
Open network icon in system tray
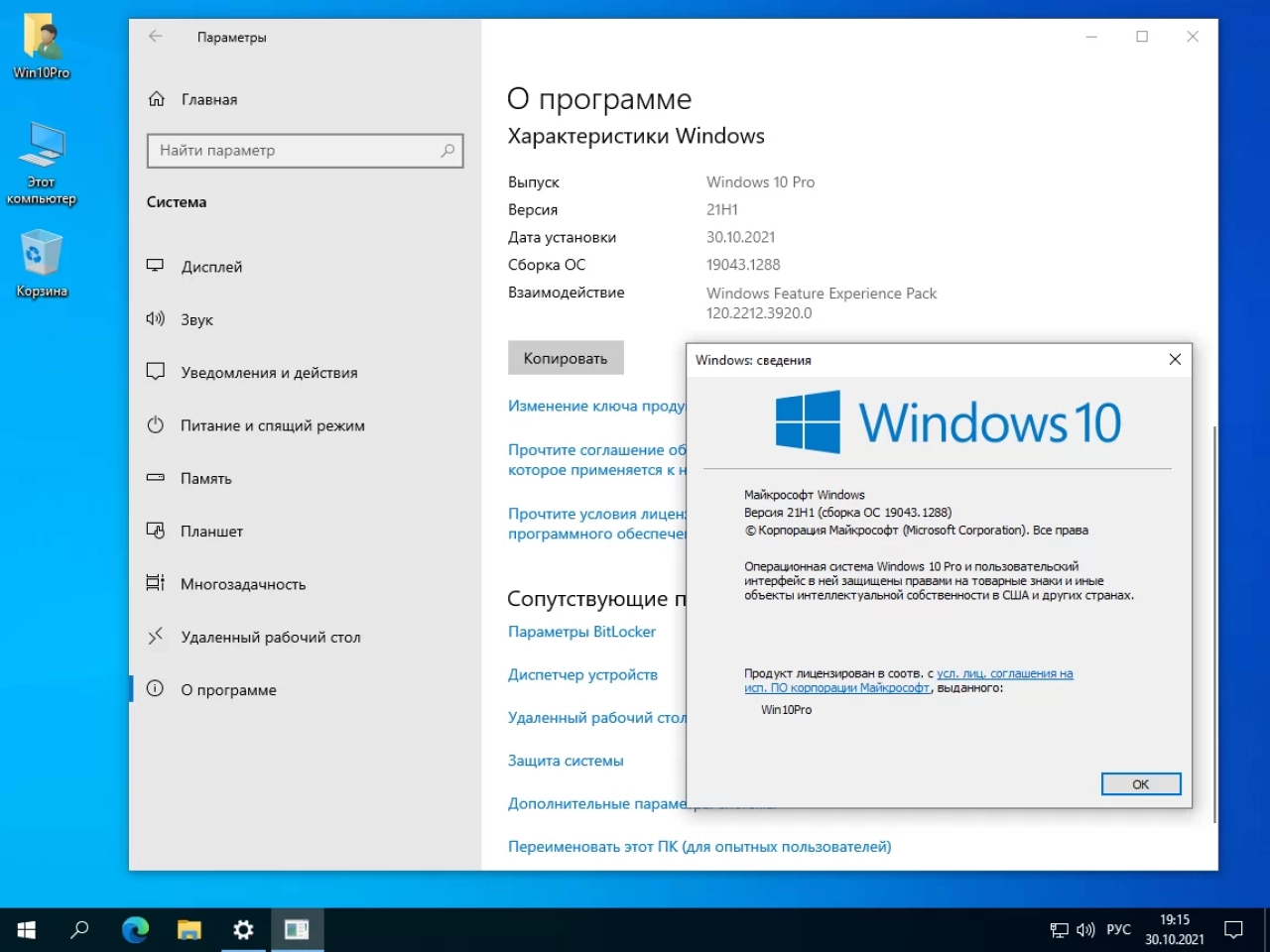[1060, 930]
